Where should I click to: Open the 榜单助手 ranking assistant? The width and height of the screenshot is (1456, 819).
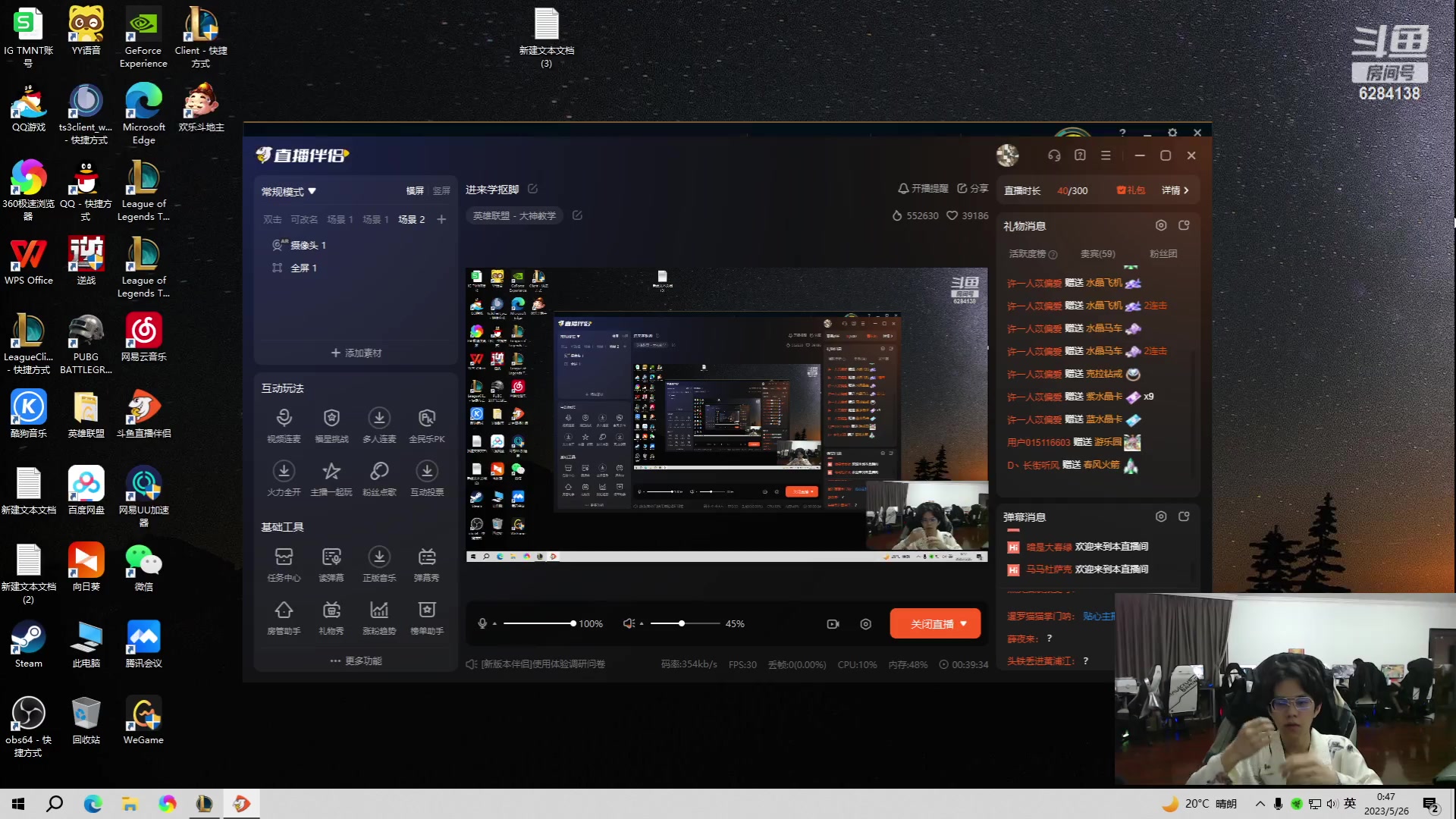tap(427, 617)
